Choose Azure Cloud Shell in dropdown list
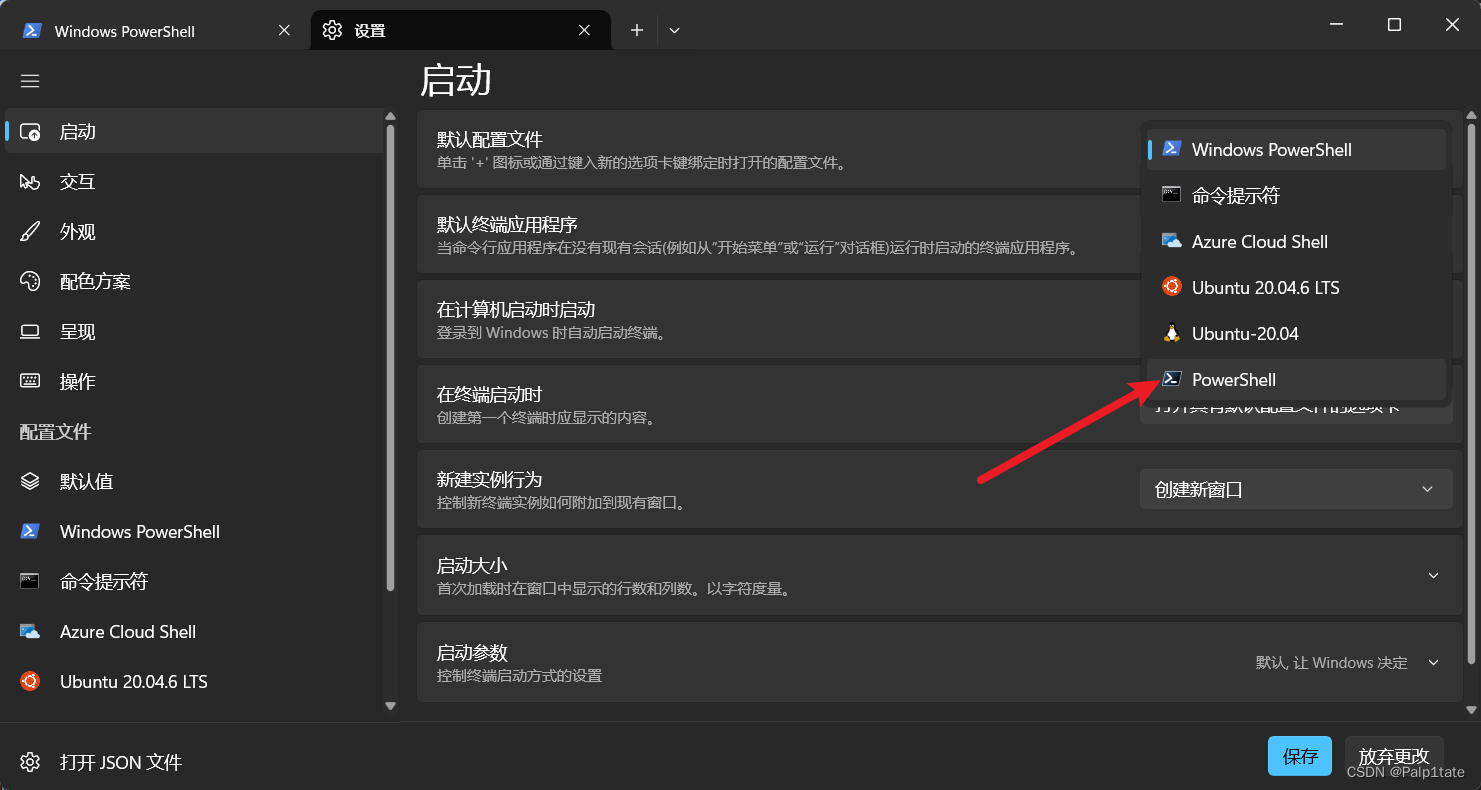The image size is (1481, 790). tap(1296, 241)
